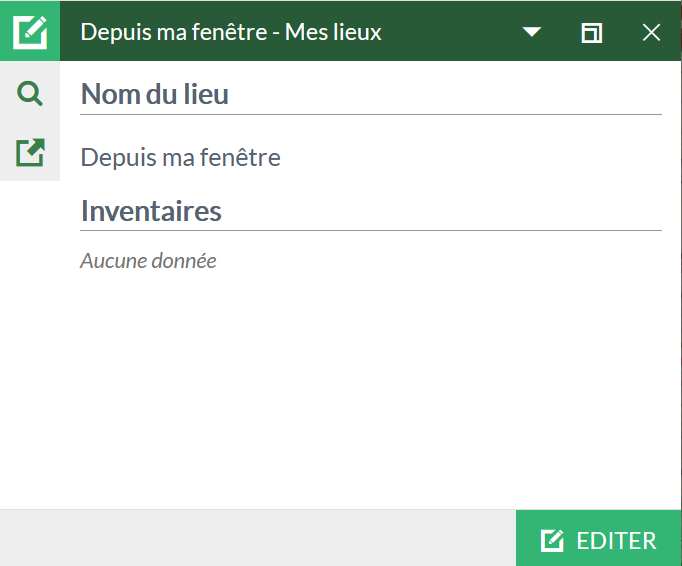
Task: Click the Mes lieux part of the title
Action: pyautogui.click(x=333, y=32)
